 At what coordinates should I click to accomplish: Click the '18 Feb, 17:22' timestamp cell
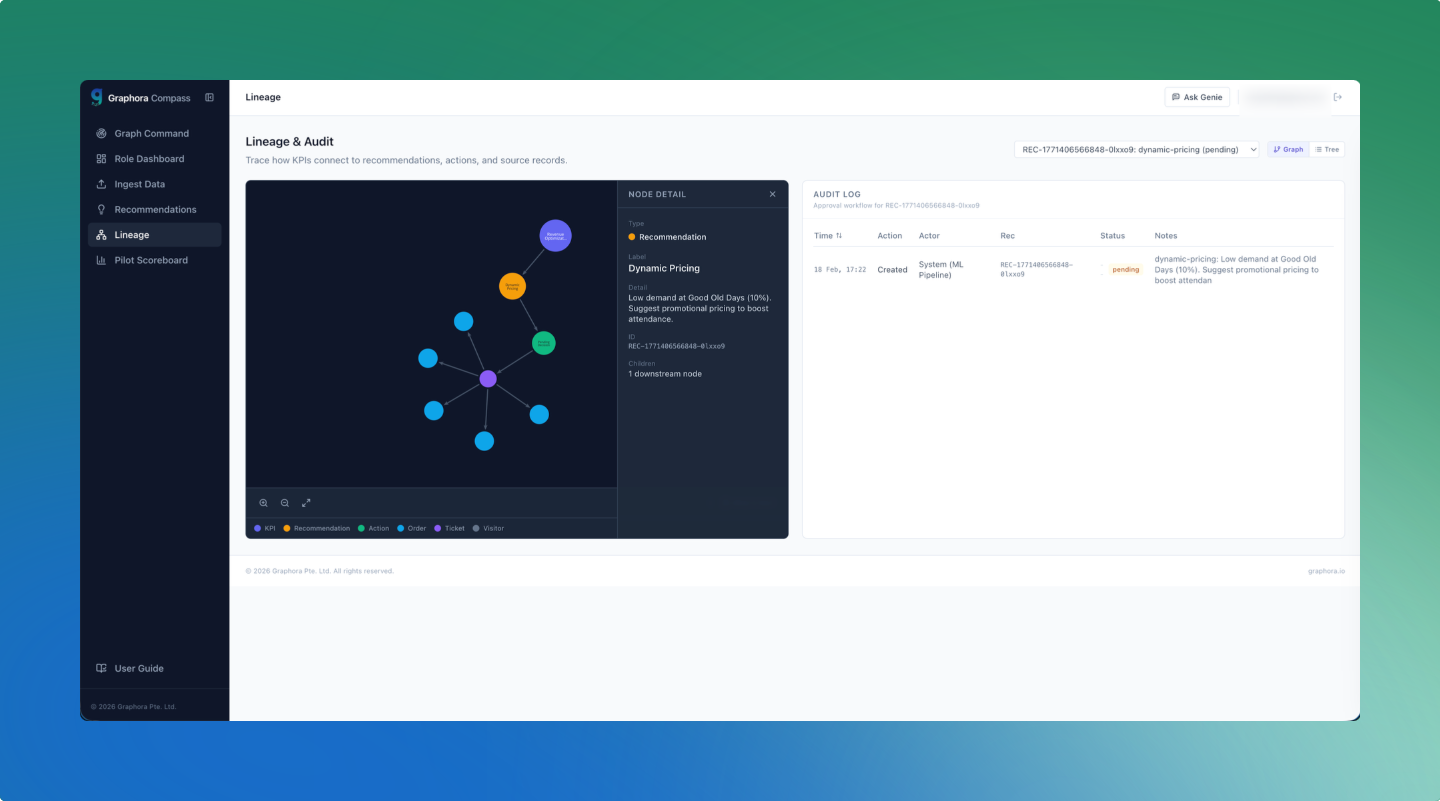click(x=840, y=270)
